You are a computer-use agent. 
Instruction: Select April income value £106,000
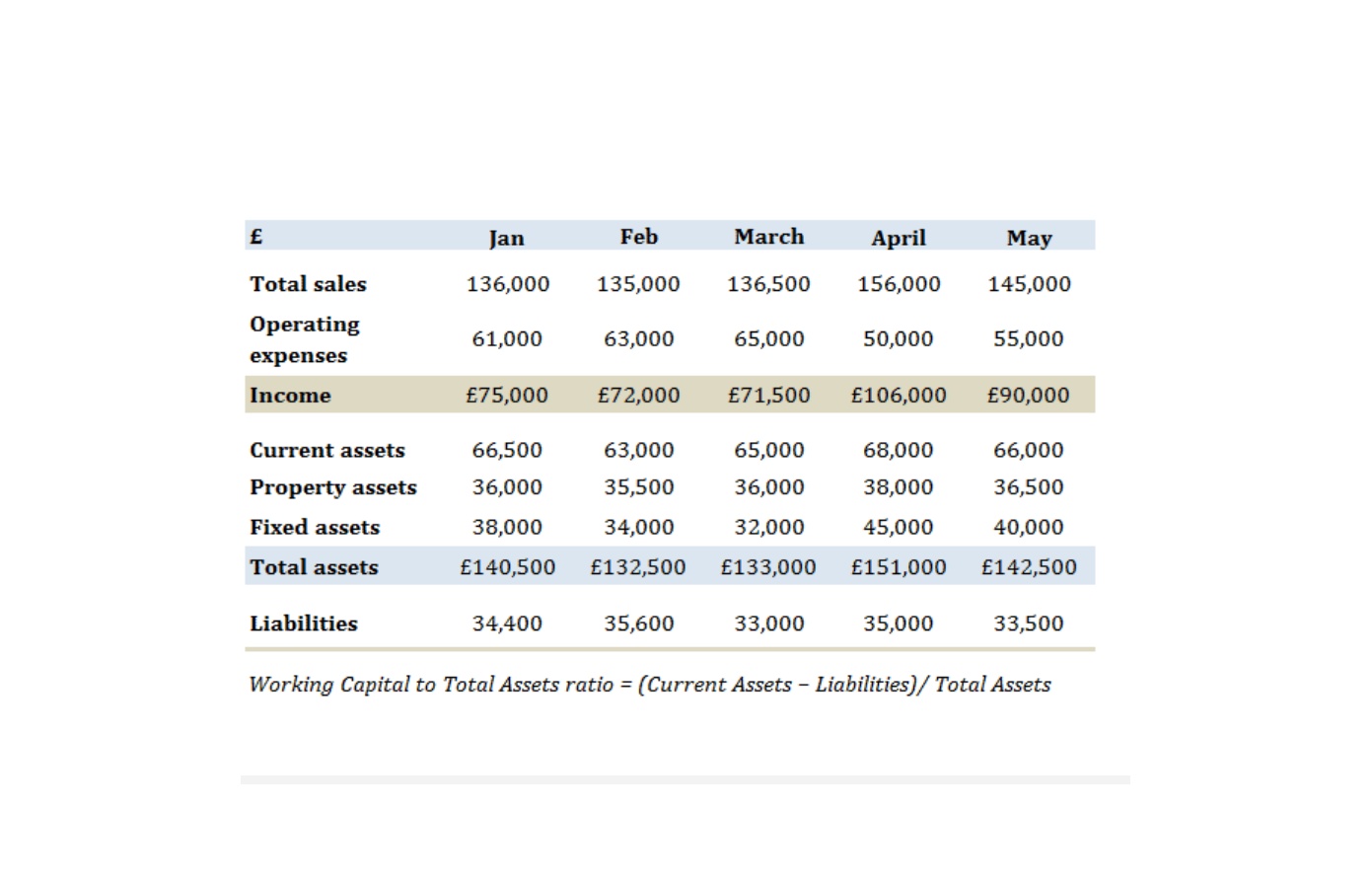[899, 396]
